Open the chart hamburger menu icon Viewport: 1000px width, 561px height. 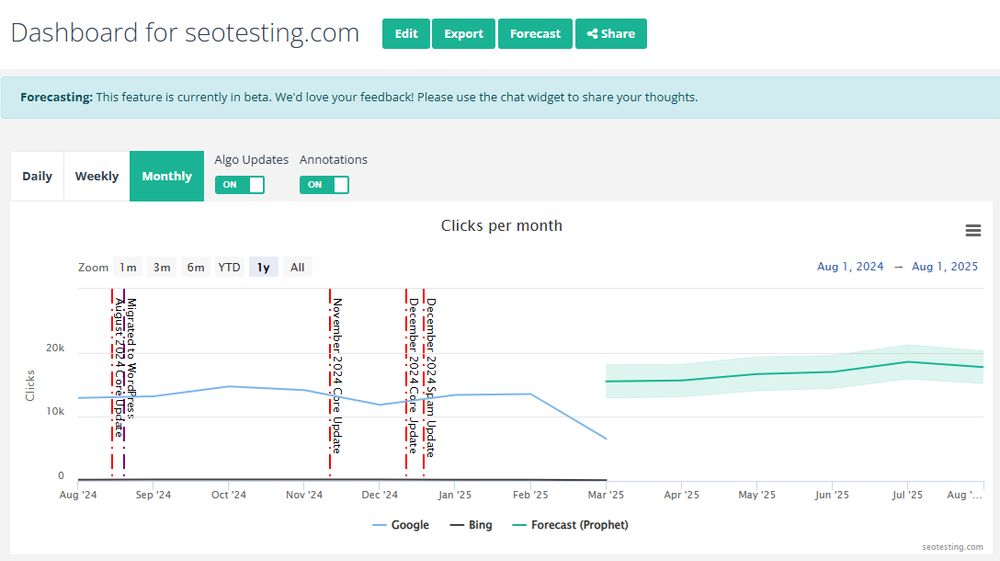[x=973, y=231]
